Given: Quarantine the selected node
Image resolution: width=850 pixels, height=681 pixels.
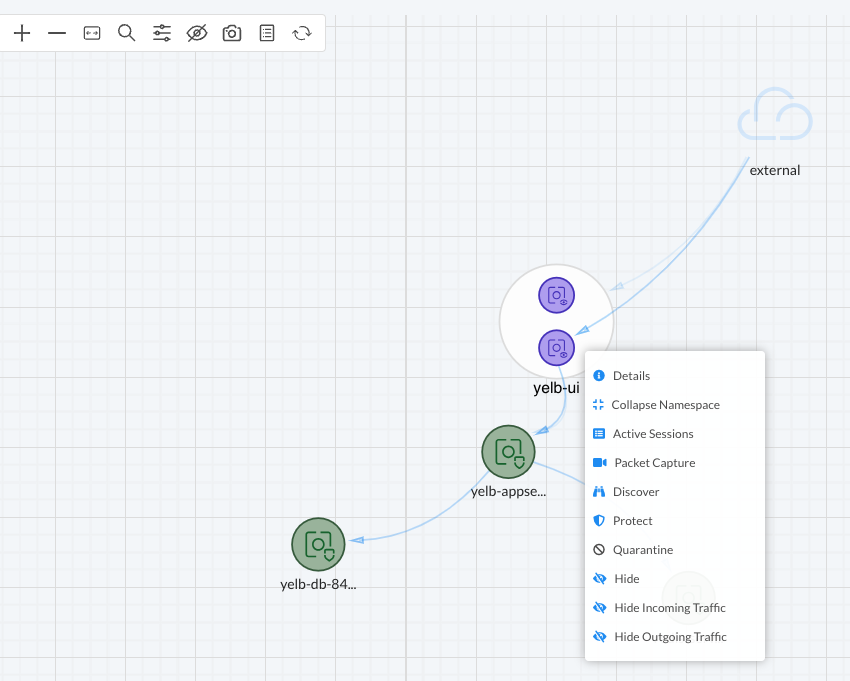Looking at the screenshot, I should [675, 550].
